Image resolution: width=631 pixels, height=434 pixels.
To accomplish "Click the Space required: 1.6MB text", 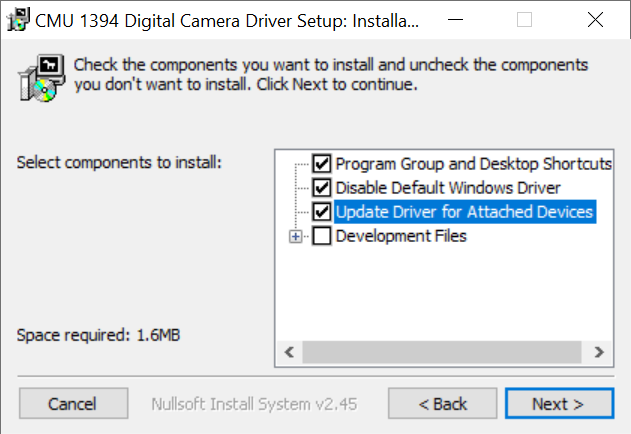I will click(99, 335).
